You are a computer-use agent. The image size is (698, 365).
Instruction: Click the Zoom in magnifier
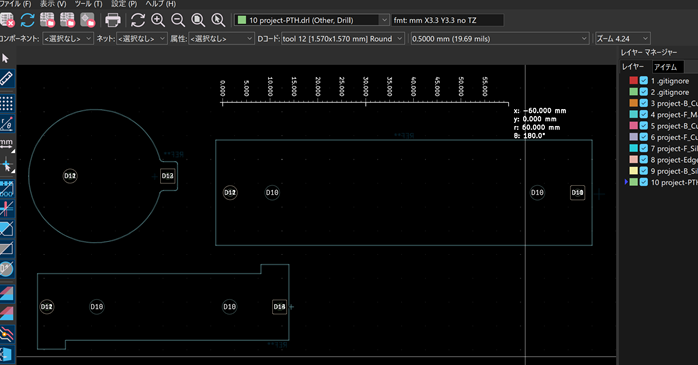[x=158, y=20]
